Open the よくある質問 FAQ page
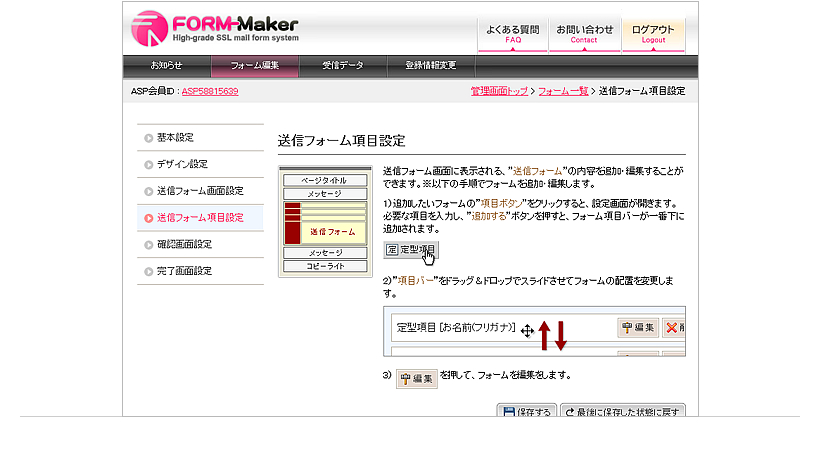 click(512, 34)
